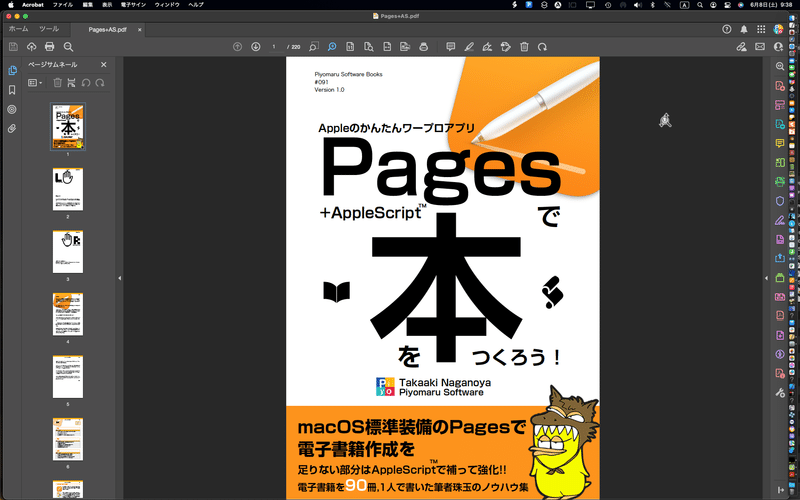Click the stamp icon in the toolbar
The image size is (800, 500).
[423, 47]
